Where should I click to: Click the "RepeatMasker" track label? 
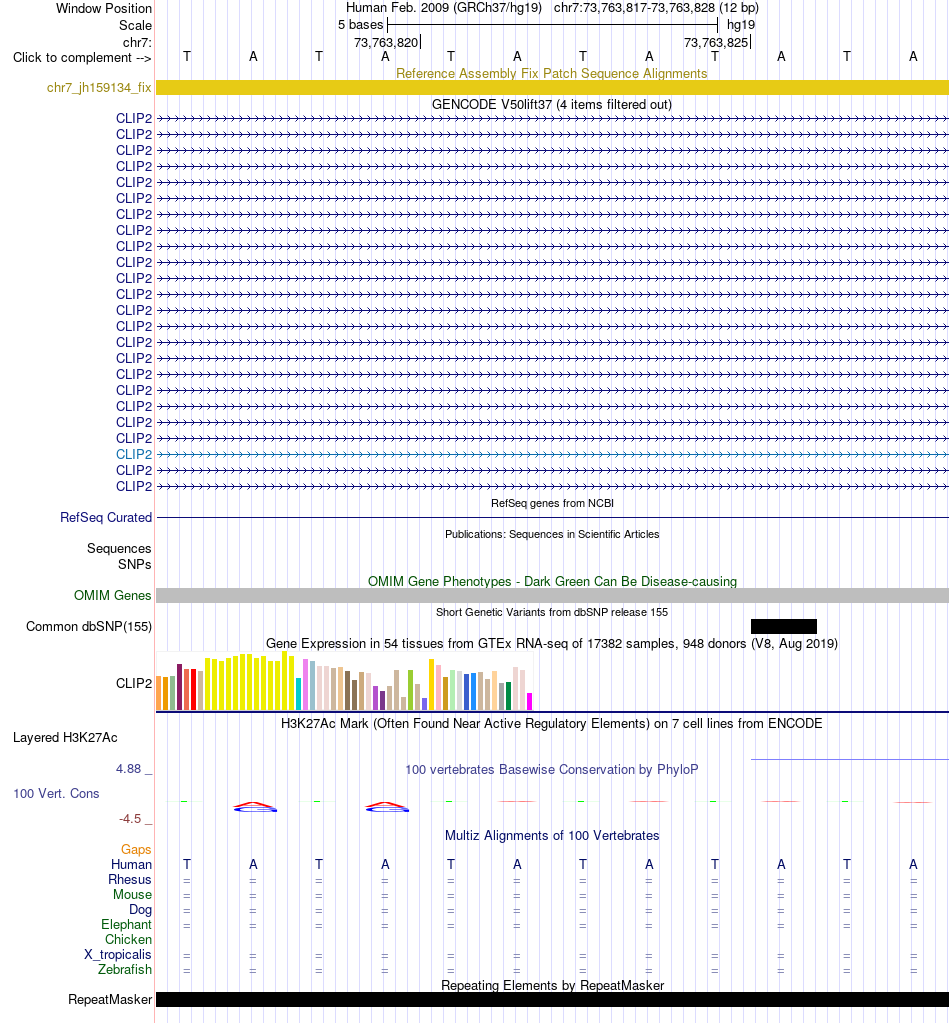click(x=110, y=1000)
